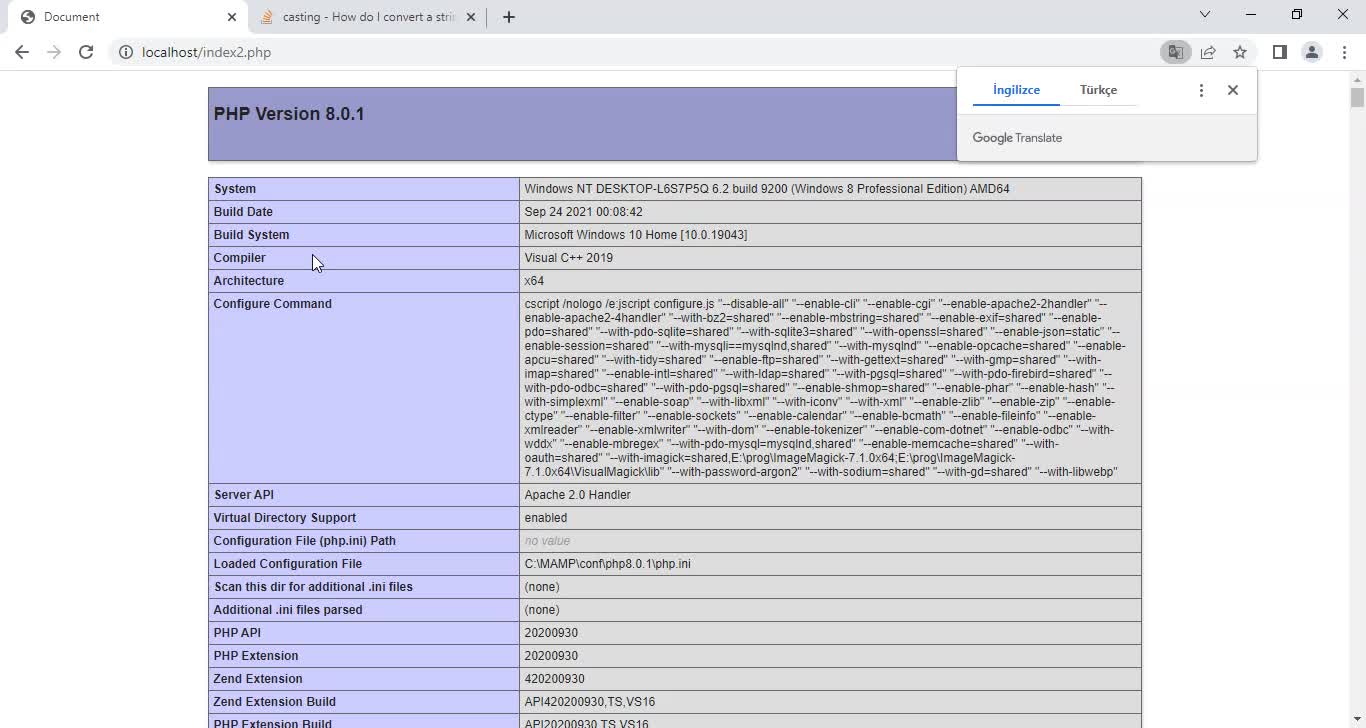Select İngilizce in translate popup

coord(1016,90)
